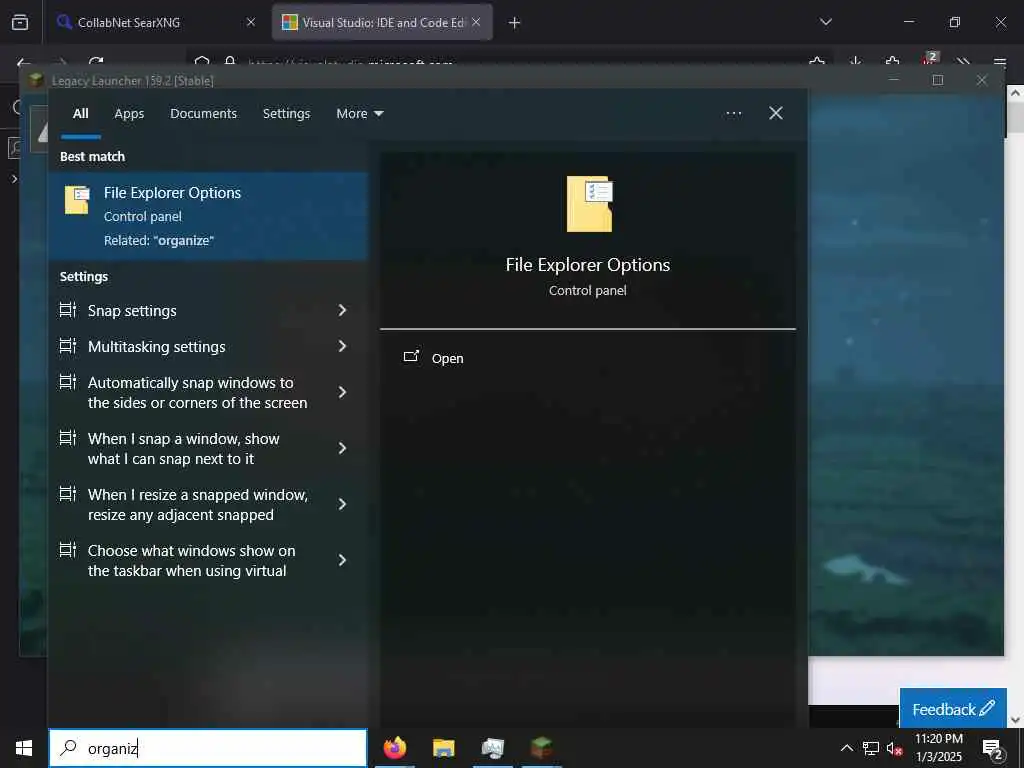The height and width of the screenshot is (768, 1024).
Task: Click the browser page scrollbar down arrow
Action: point(1015,720)
